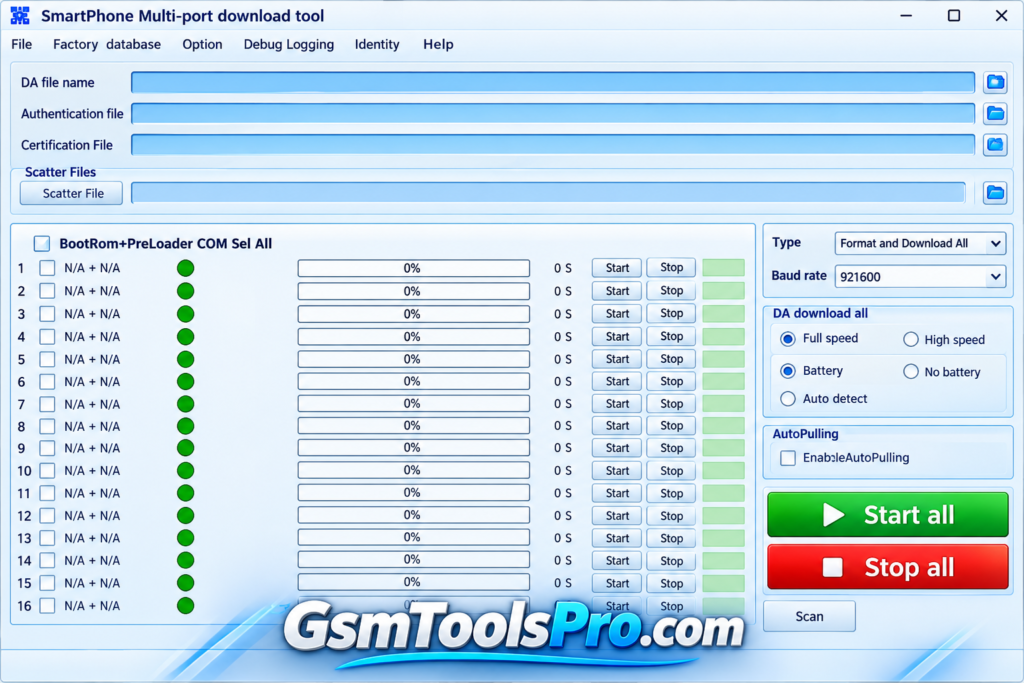Click the green status indicator for port 3
This screenshot has height=683, width=1024.
coord(185,314)
